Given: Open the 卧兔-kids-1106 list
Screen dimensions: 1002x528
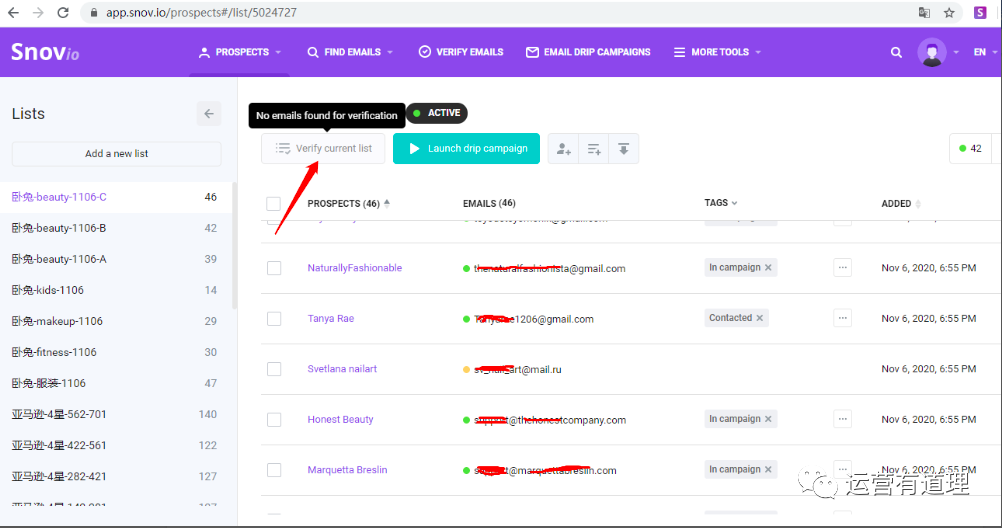Looking at the screenshot, I should pos(48,290).
